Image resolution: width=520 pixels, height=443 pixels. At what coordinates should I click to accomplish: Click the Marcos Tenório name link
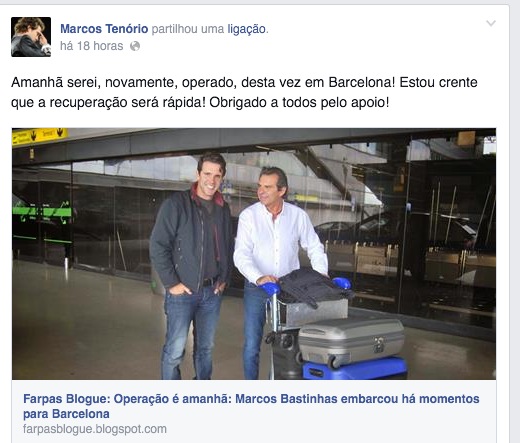coord(104,29)
